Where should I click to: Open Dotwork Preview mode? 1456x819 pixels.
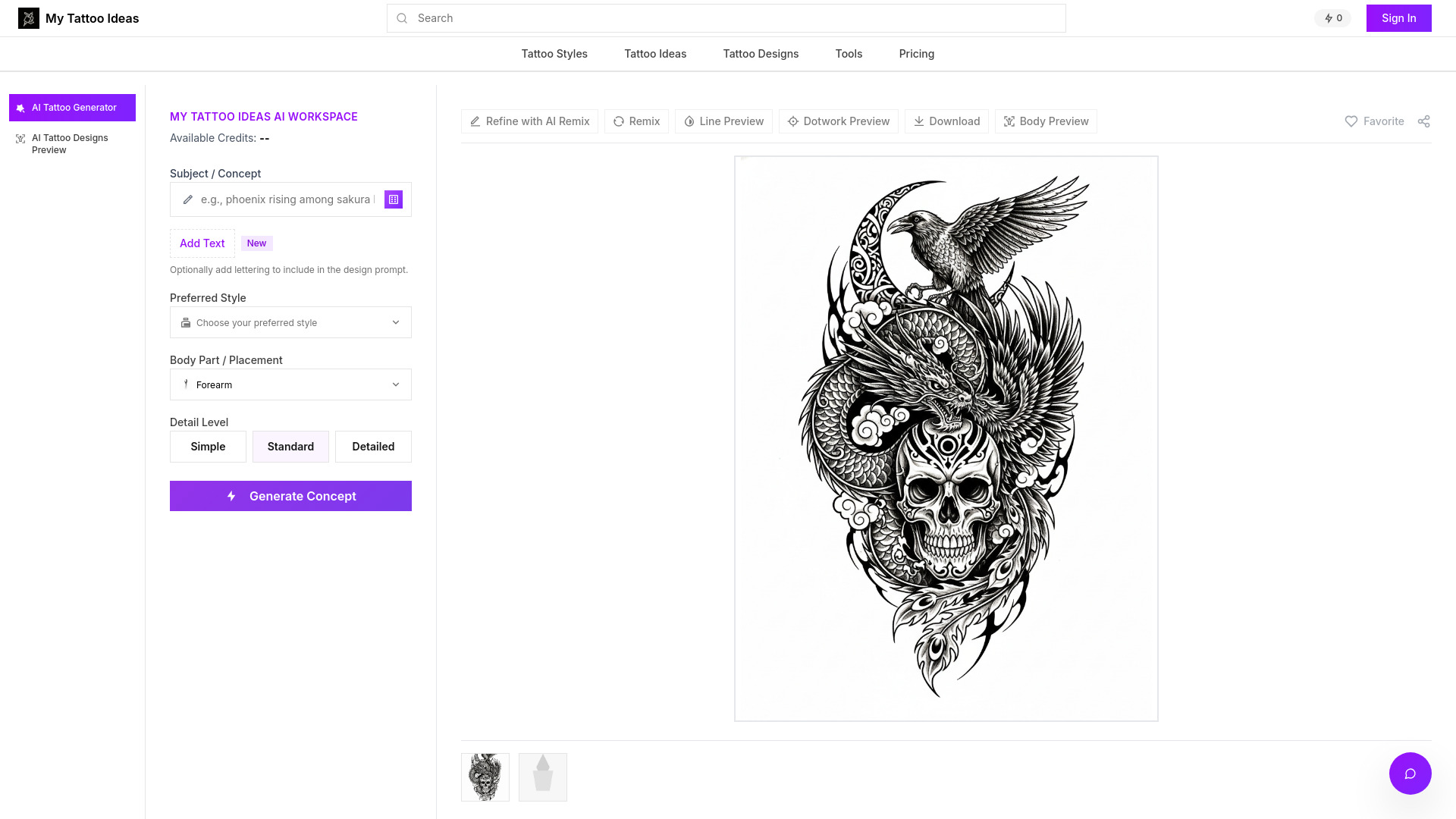(838, 121)
